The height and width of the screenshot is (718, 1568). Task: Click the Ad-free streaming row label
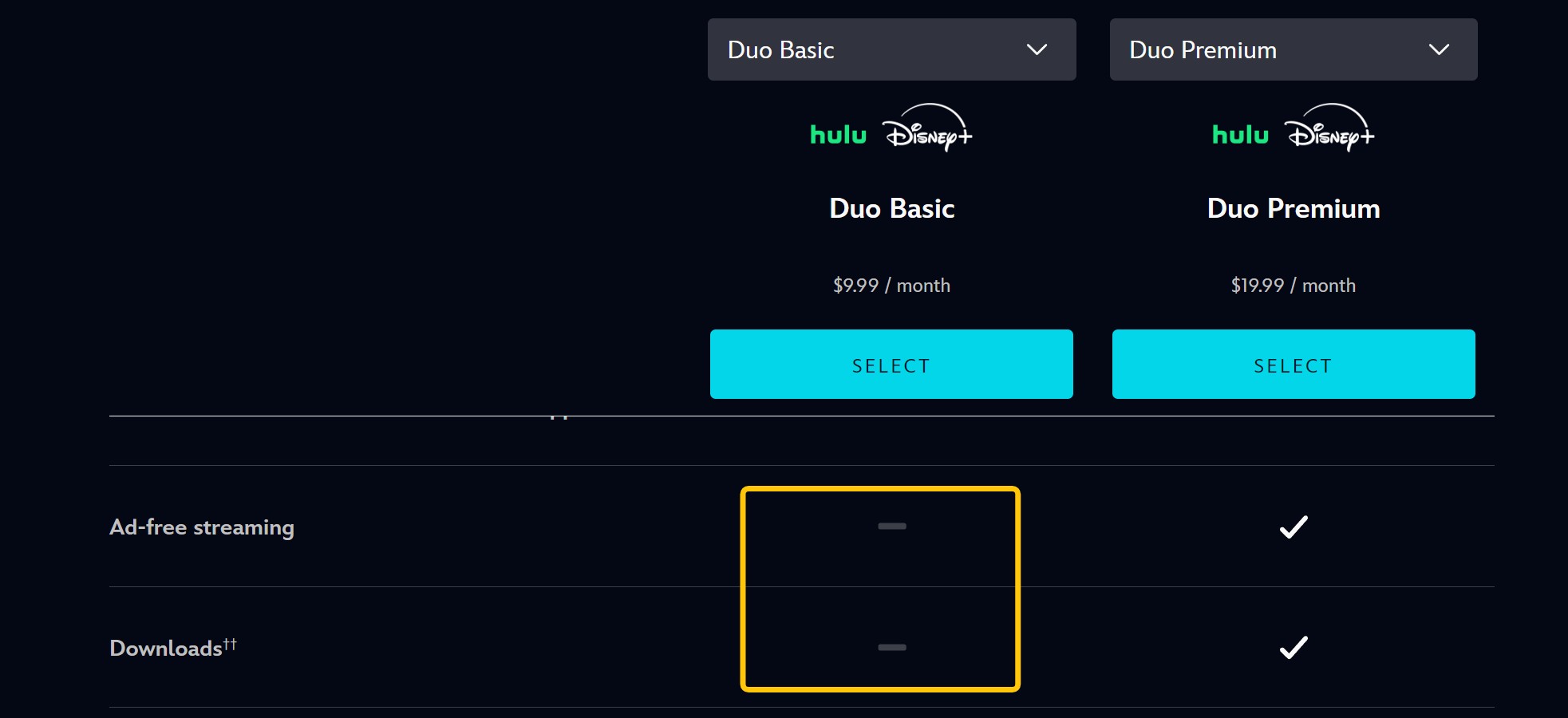pos(202,527)
